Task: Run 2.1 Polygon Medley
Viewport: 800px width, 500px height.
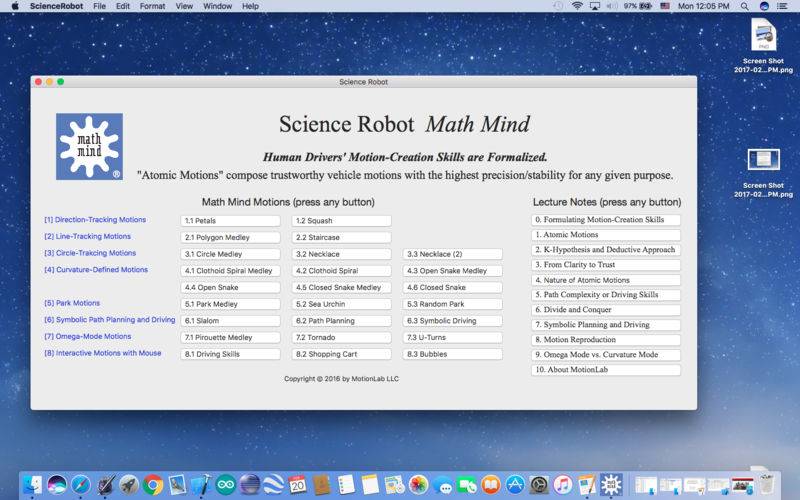Action: coord(230,237)
